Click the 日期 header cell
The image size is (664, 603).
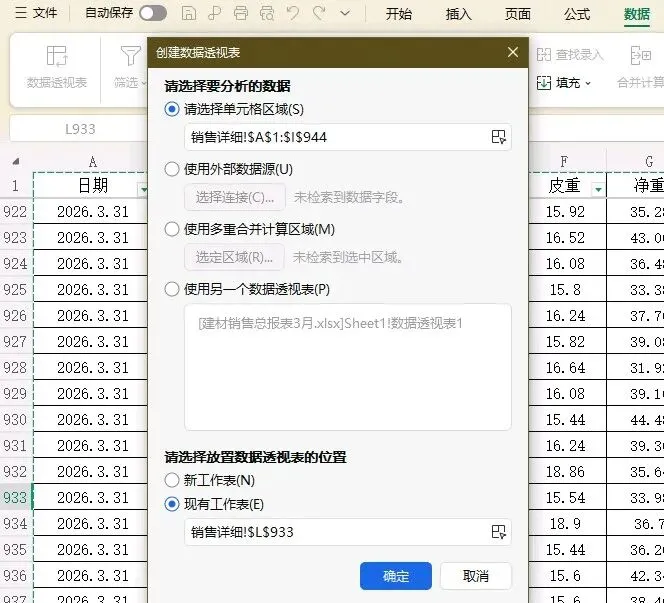point(91,185)
